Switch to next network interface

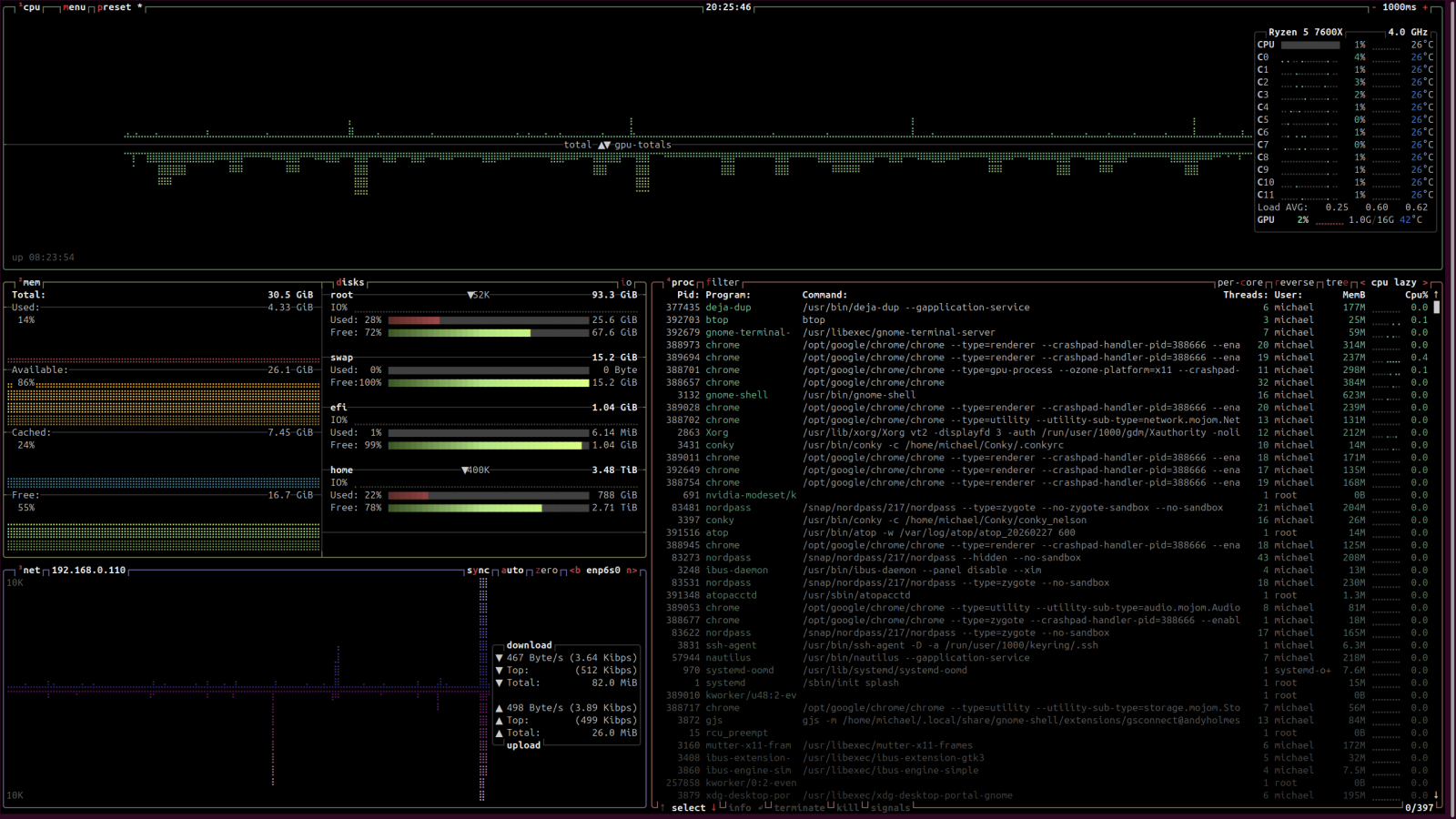click(x=631, y=571)
